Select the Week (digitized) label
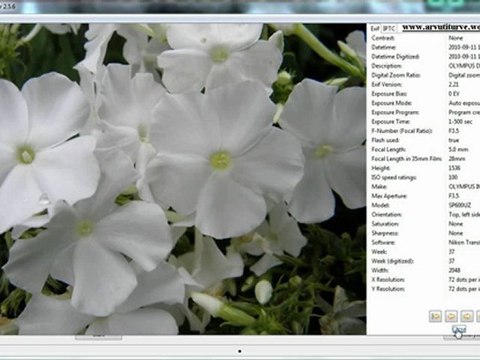This screenshot has height=360, width=480. tap(392, 261)
